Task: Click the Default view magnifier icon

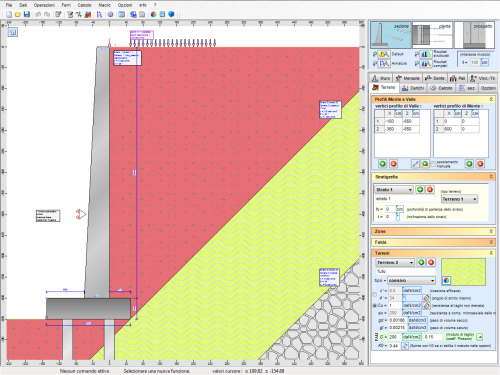Action: point(383,54)
